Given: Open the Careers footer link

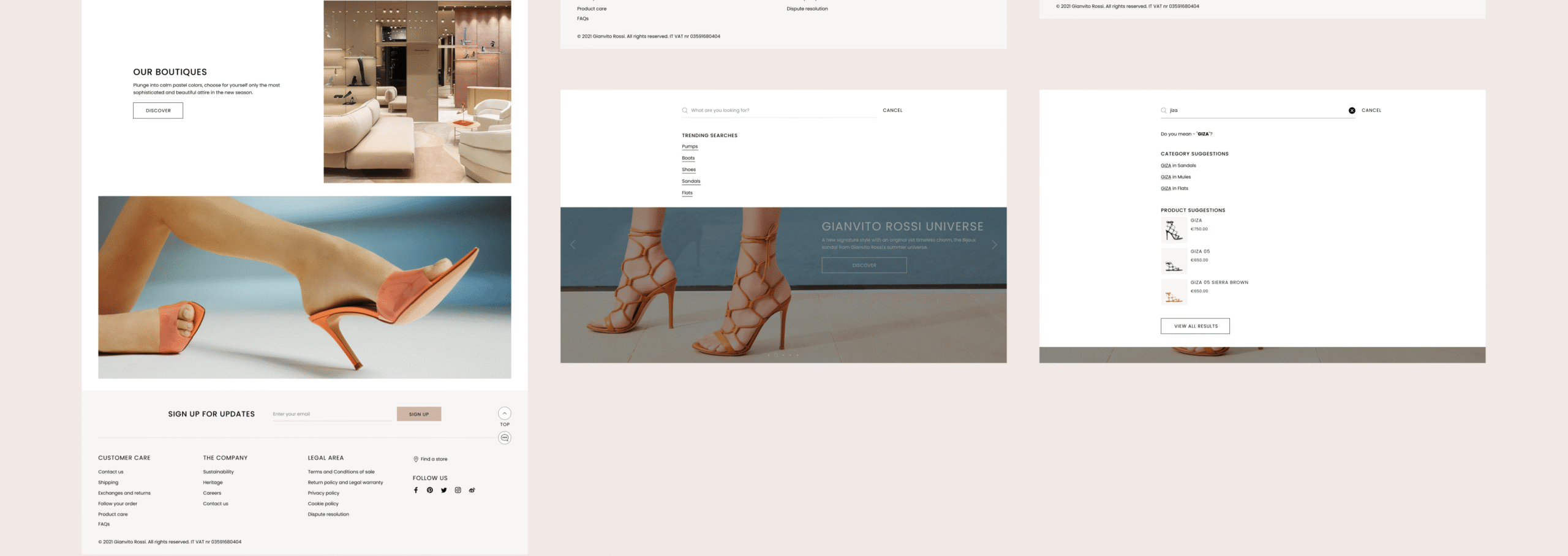Looking at the screenshot, I should coord(212,493).
